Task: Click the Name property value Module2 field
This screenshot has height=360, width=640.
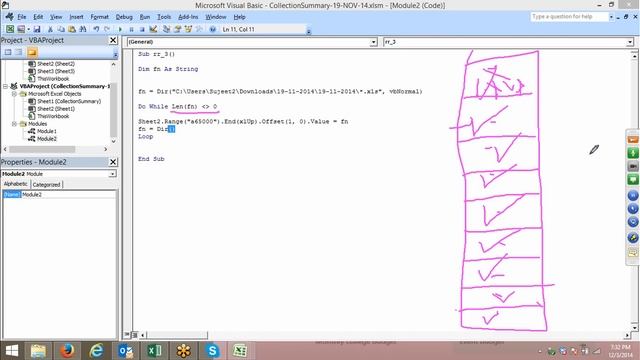Action: [68, 195]
